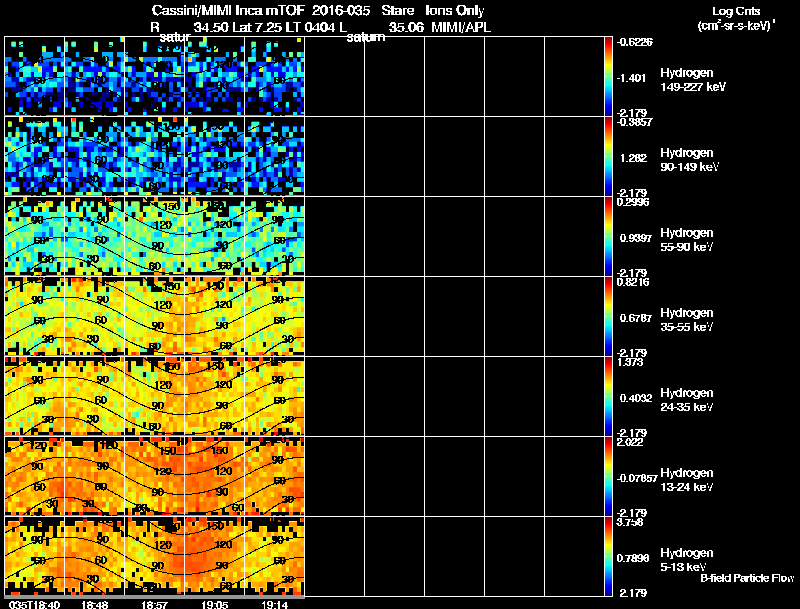800x609 pixels.
Task: Click the 5-13 keV image at 18:57
Action: tap(155, 556)
